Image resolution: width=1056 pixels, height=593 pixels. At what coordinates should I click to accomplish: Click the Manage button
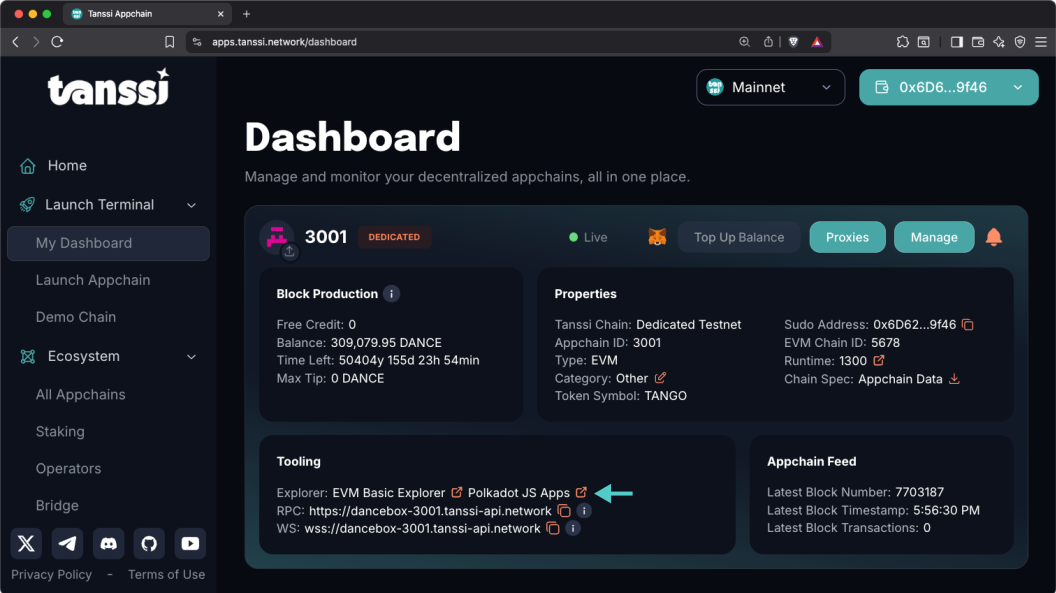click(933, 237)
